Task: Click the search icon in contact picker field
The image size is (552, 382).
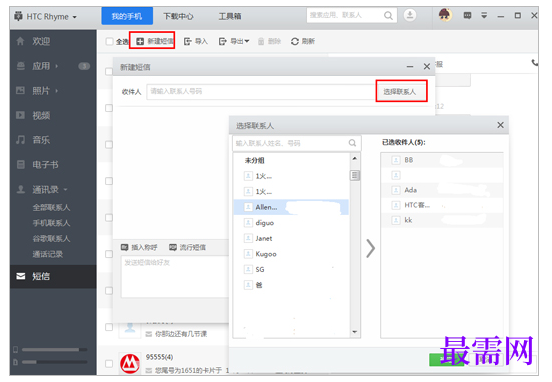Action: (352, 143)
